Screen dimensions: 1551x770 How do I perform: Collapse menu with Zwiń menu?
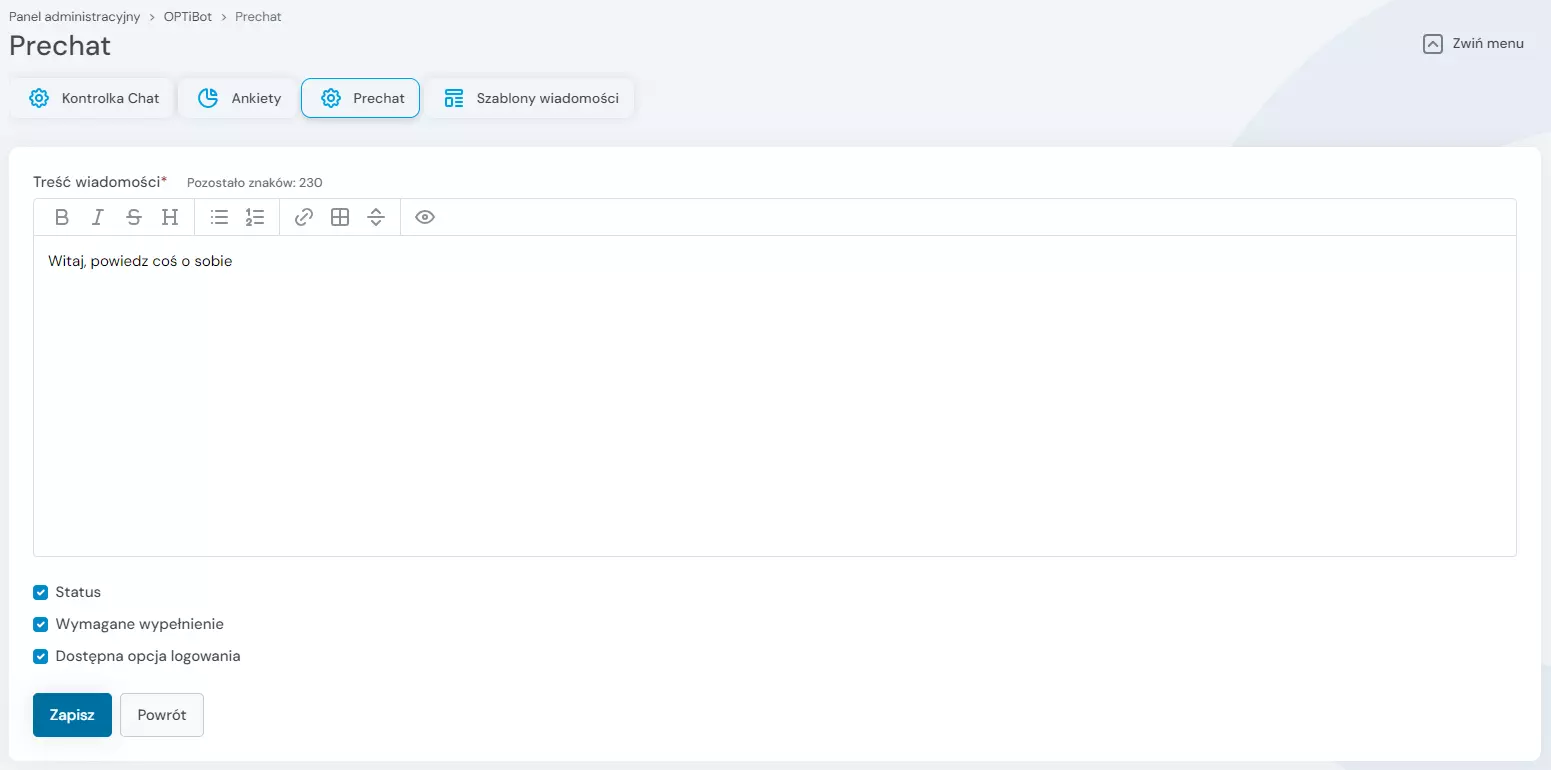pyautogui.click(x=1473, y=44)
